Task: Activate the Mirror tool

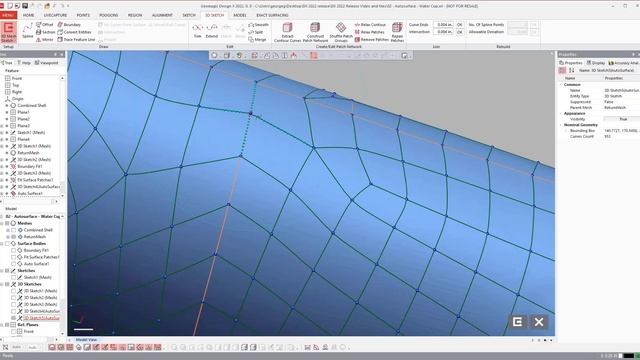Action: tap(45, 40)
